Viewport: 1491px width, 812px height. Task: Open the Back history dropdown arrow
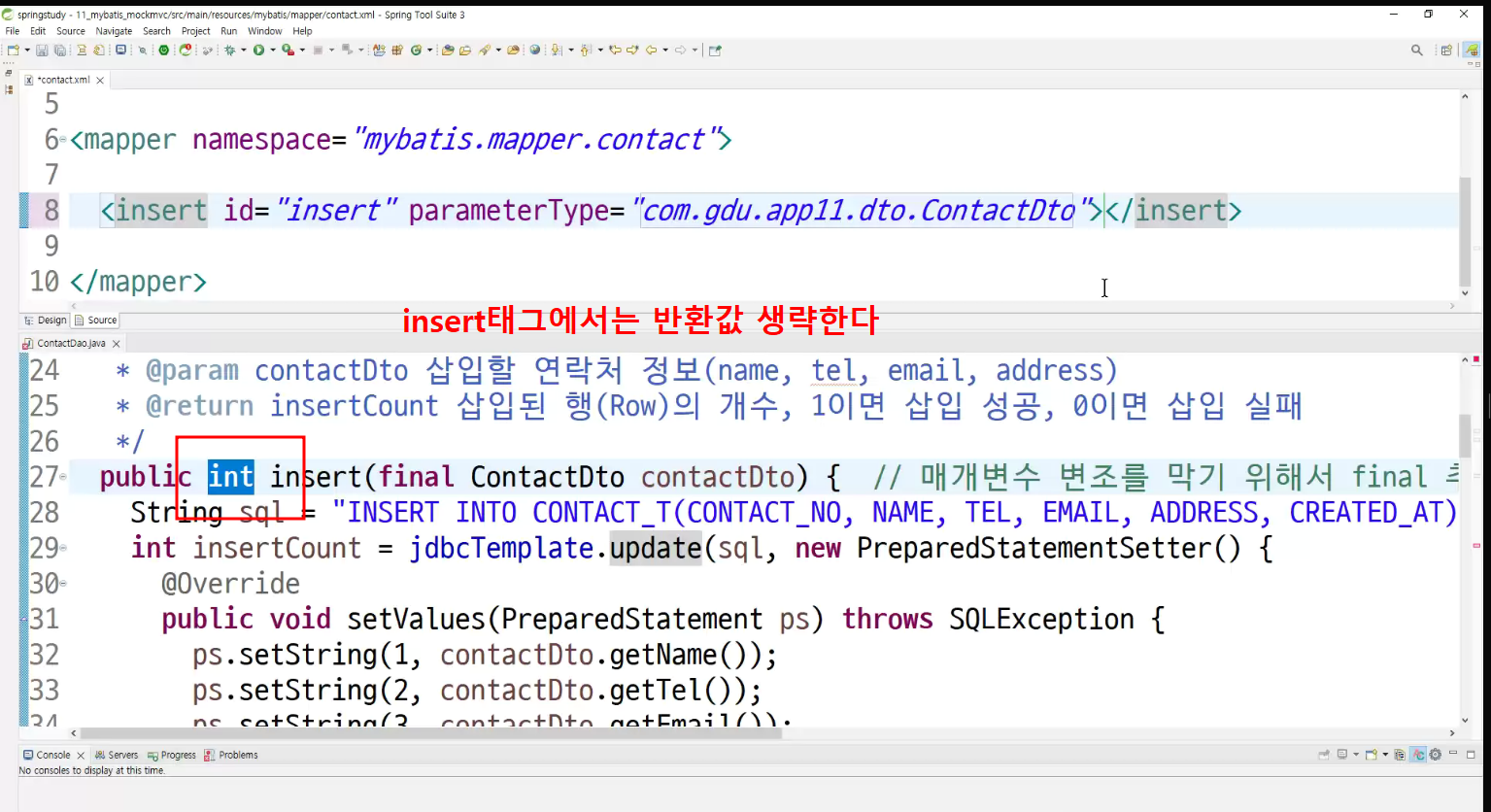[x=665, y=51]
